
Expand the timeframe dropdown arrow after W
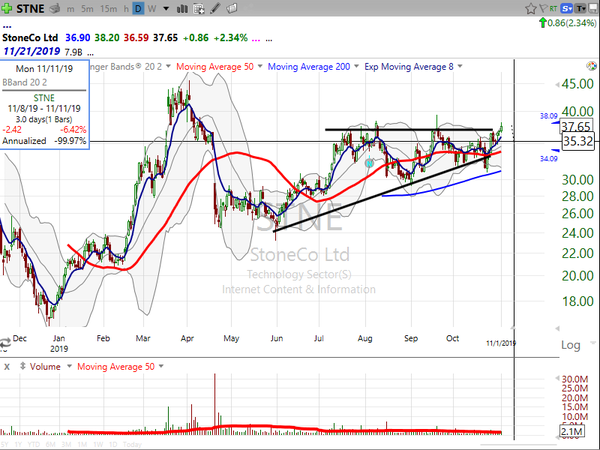point(166,8)
